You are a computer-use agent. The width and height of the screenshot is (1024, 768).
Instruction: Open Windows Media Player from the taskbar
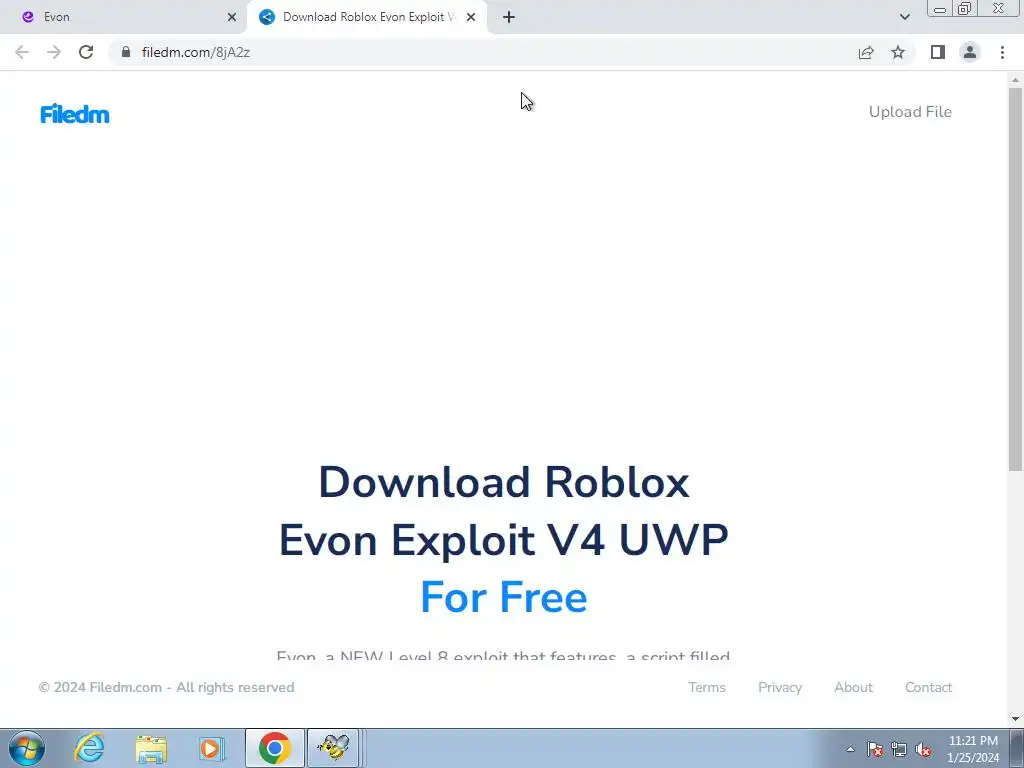click(x=212, y=748)
